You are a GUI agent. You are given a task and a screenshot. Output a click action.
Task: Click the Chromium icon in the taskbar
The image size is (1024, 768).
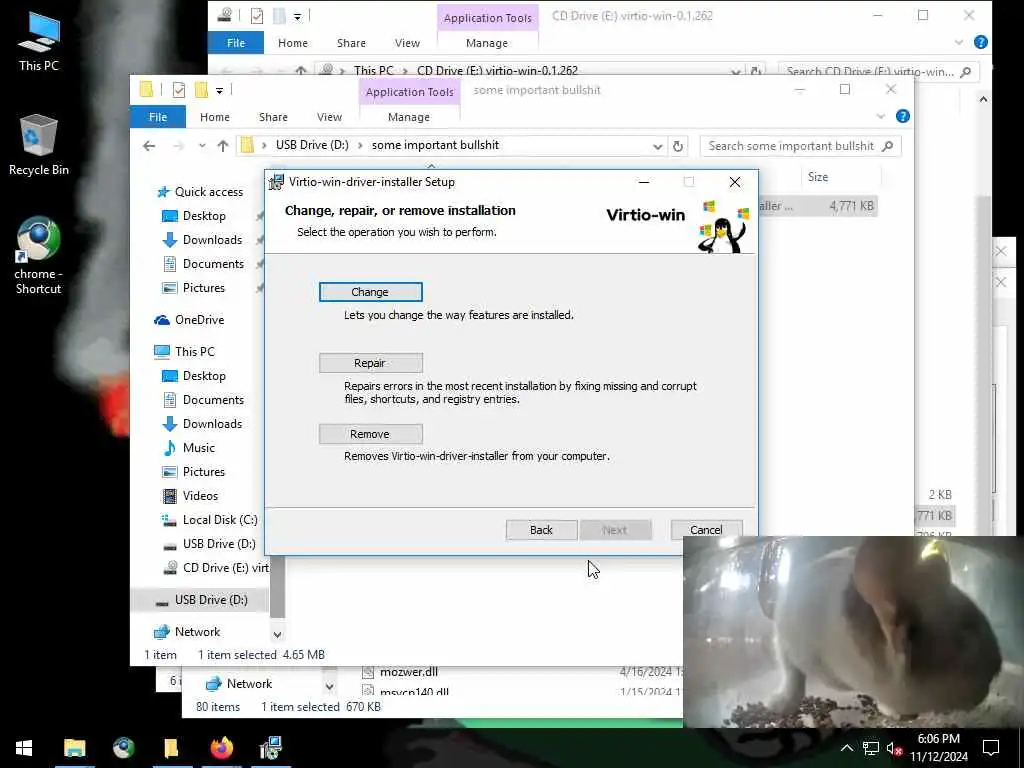(x=123, y=748)
